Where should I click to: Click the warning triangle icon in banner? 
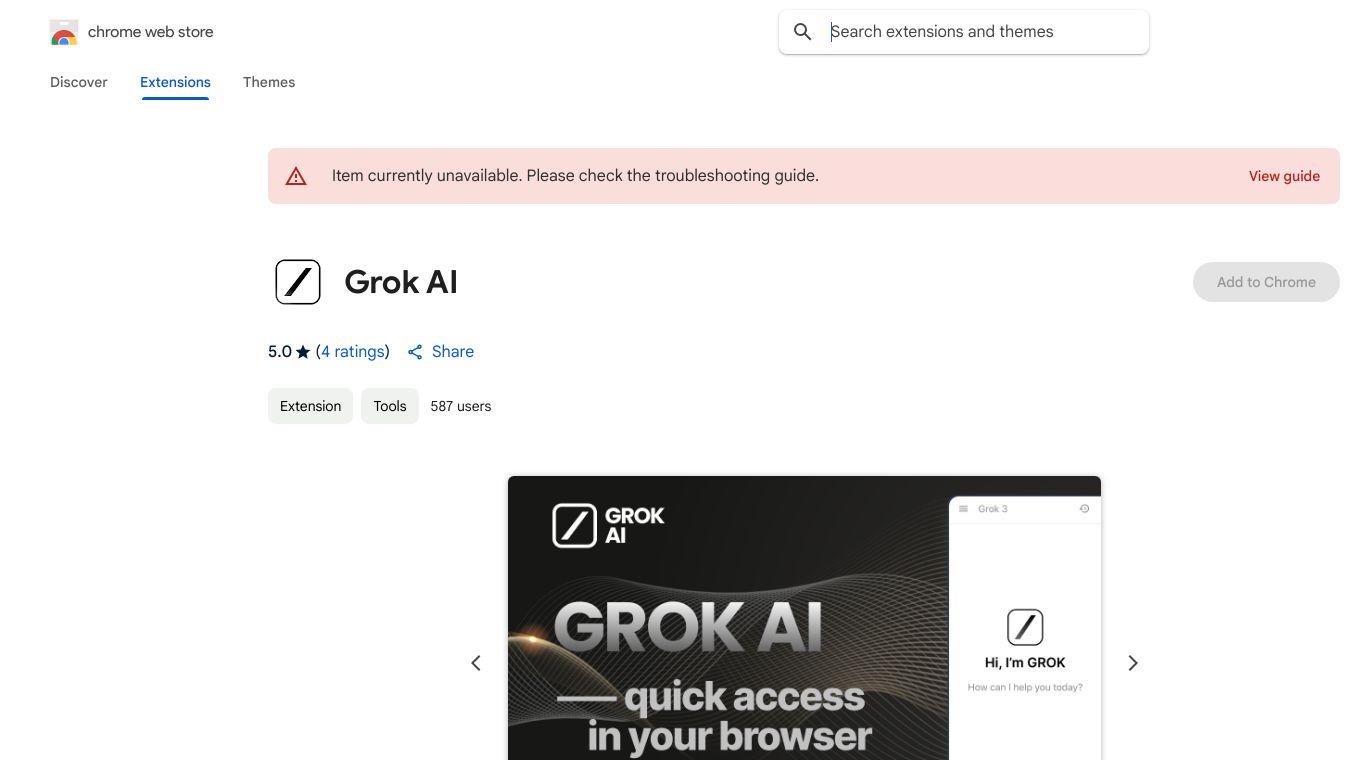pos(296,176)
